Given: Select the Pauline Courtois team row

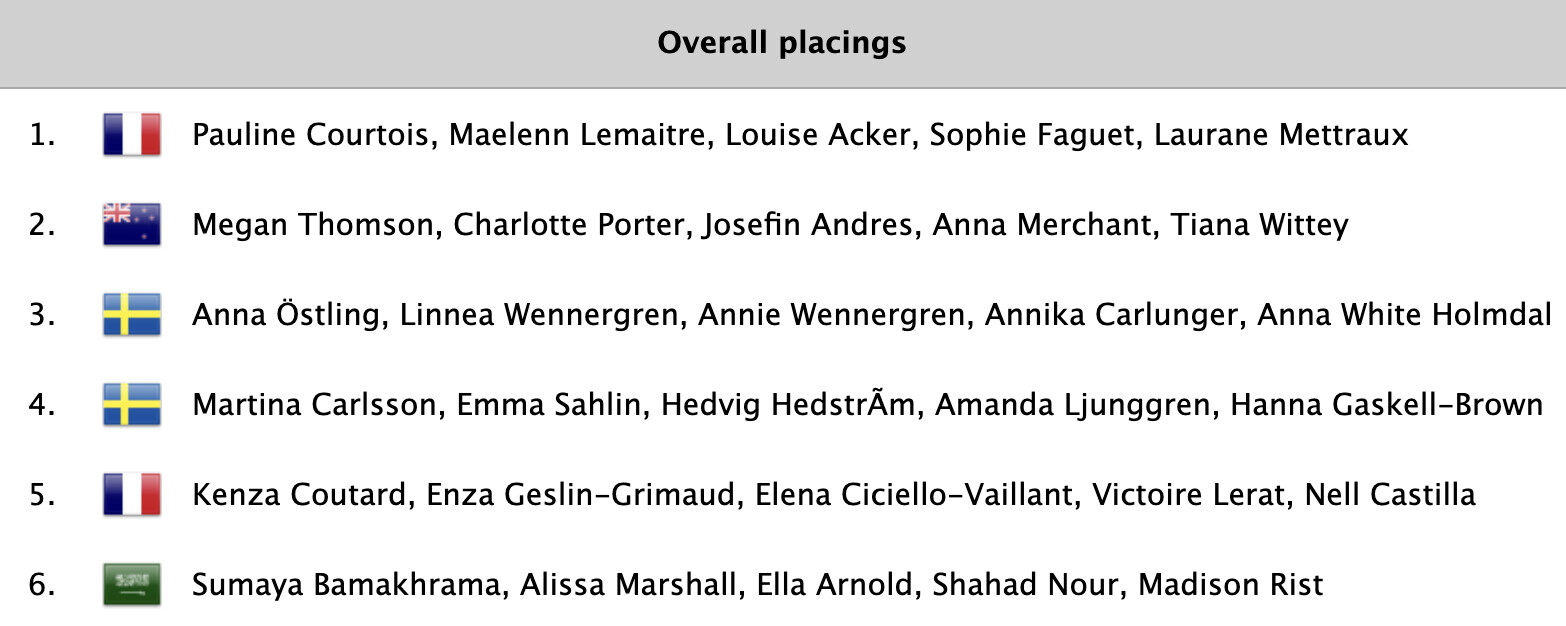Looking at the screenshot, I should tap(798, 135).
